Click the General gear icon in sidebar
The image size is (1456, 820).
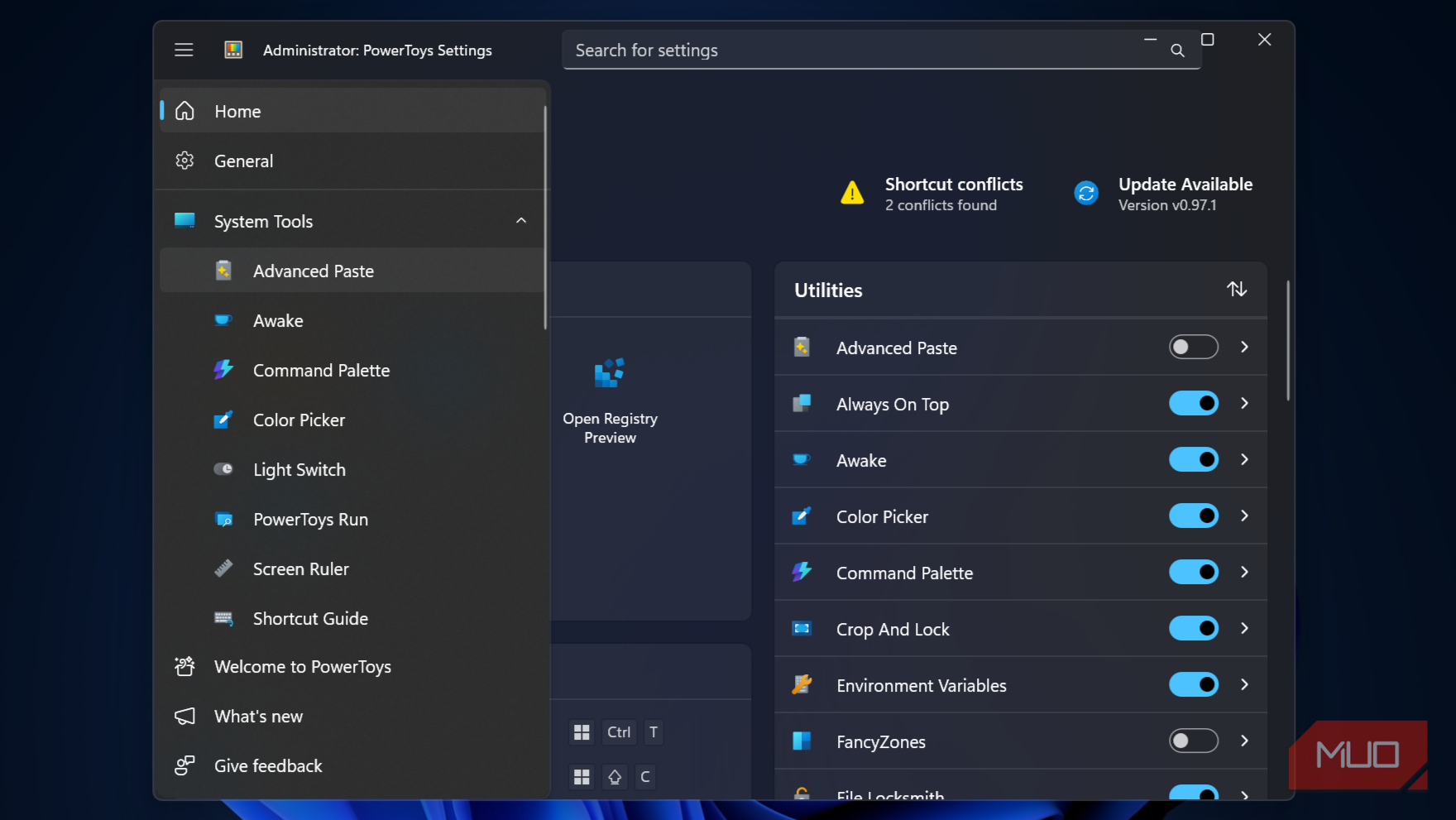pos(184,161)
